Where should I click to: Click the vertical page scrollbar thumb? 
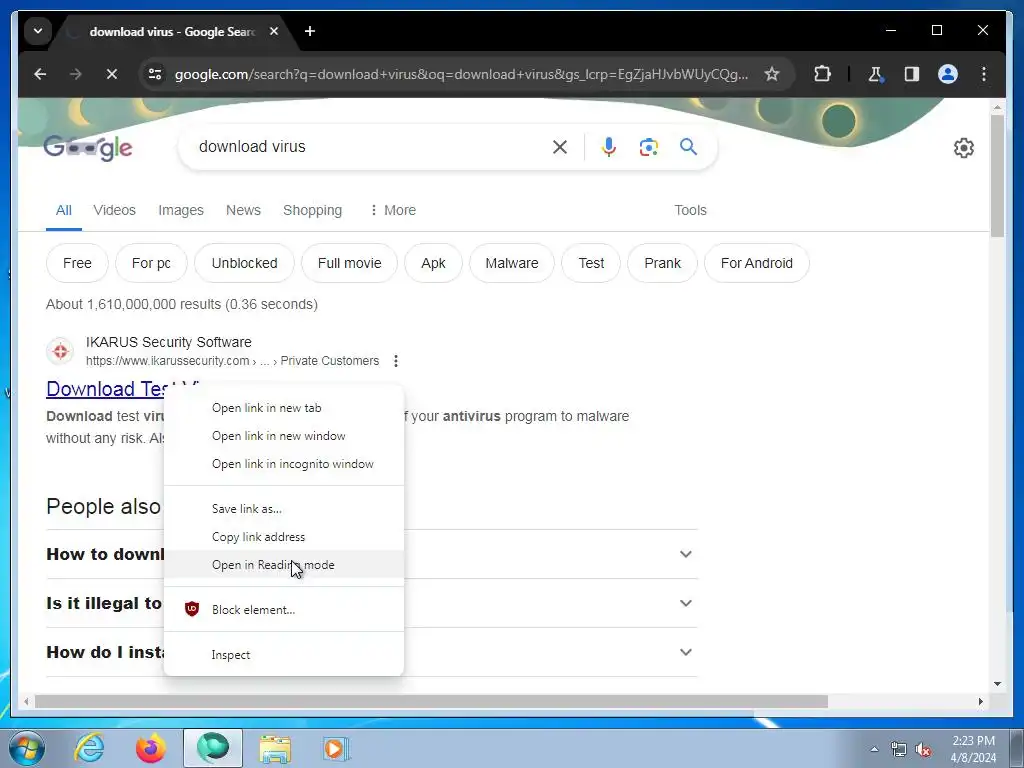point(997,175)
